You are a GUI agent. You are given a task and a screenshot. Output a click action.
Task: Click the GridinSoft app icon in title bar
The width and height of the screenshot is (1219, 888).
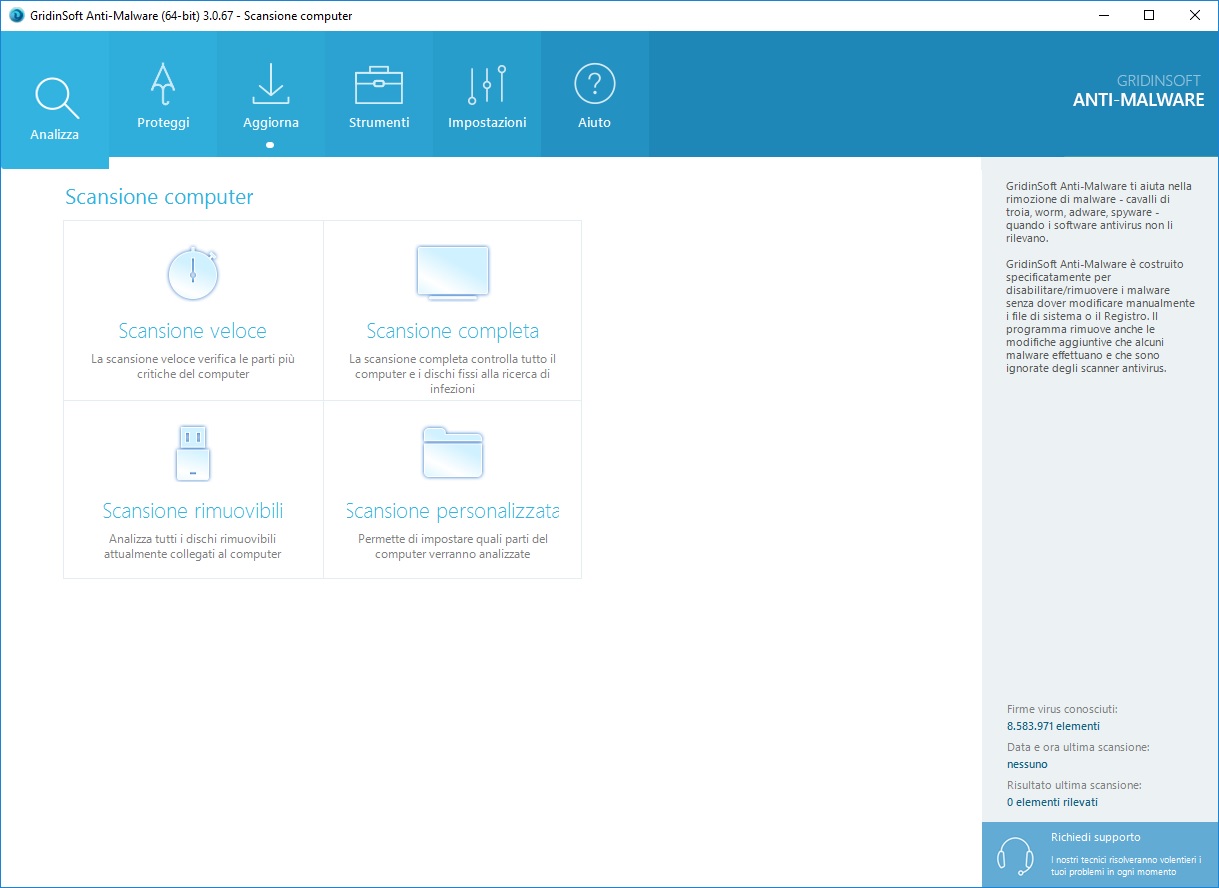[x=16, y=15]
